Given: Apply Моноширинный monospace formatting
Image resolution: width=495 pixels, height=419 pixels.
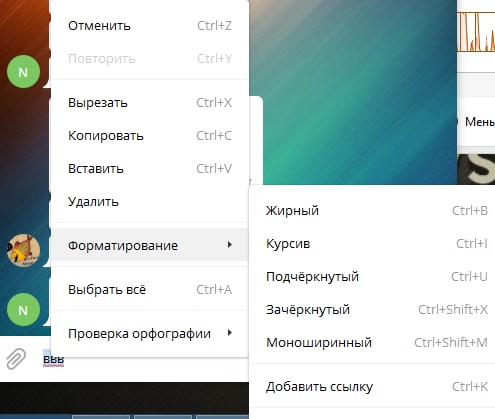Looking at the screenshot, I should coord(372,343).
